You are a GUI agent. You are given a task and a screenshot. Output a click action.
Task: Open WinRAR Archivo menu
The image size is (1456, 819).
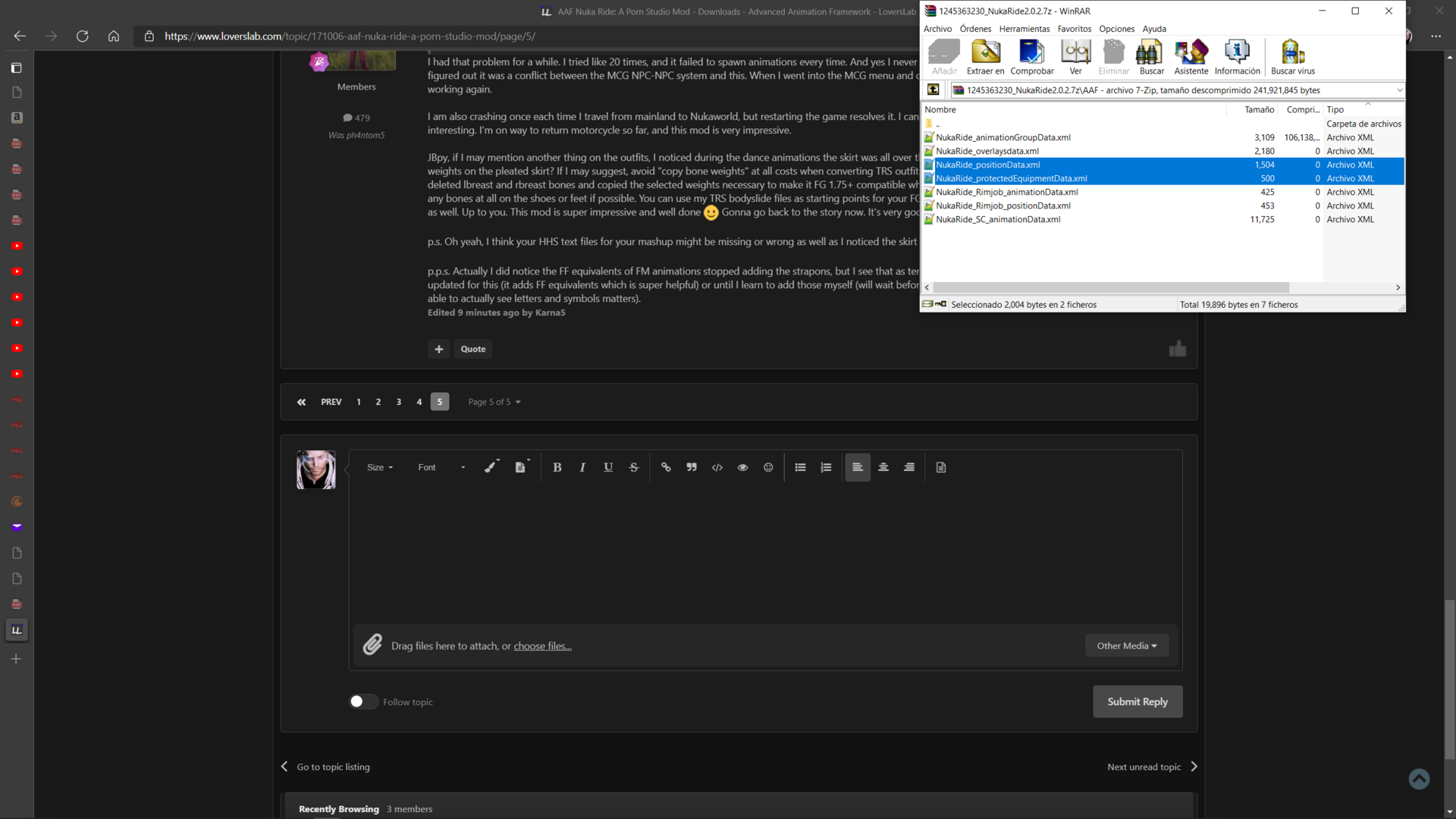click(x=937, y=29)
